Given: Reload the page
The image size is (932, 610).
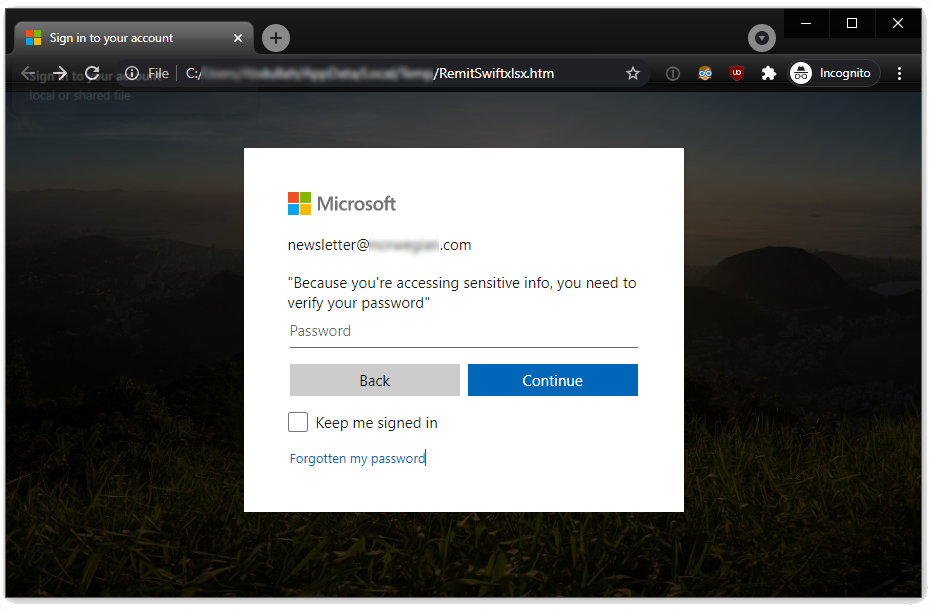Looking at the screenshot, I should pos(92,73).
